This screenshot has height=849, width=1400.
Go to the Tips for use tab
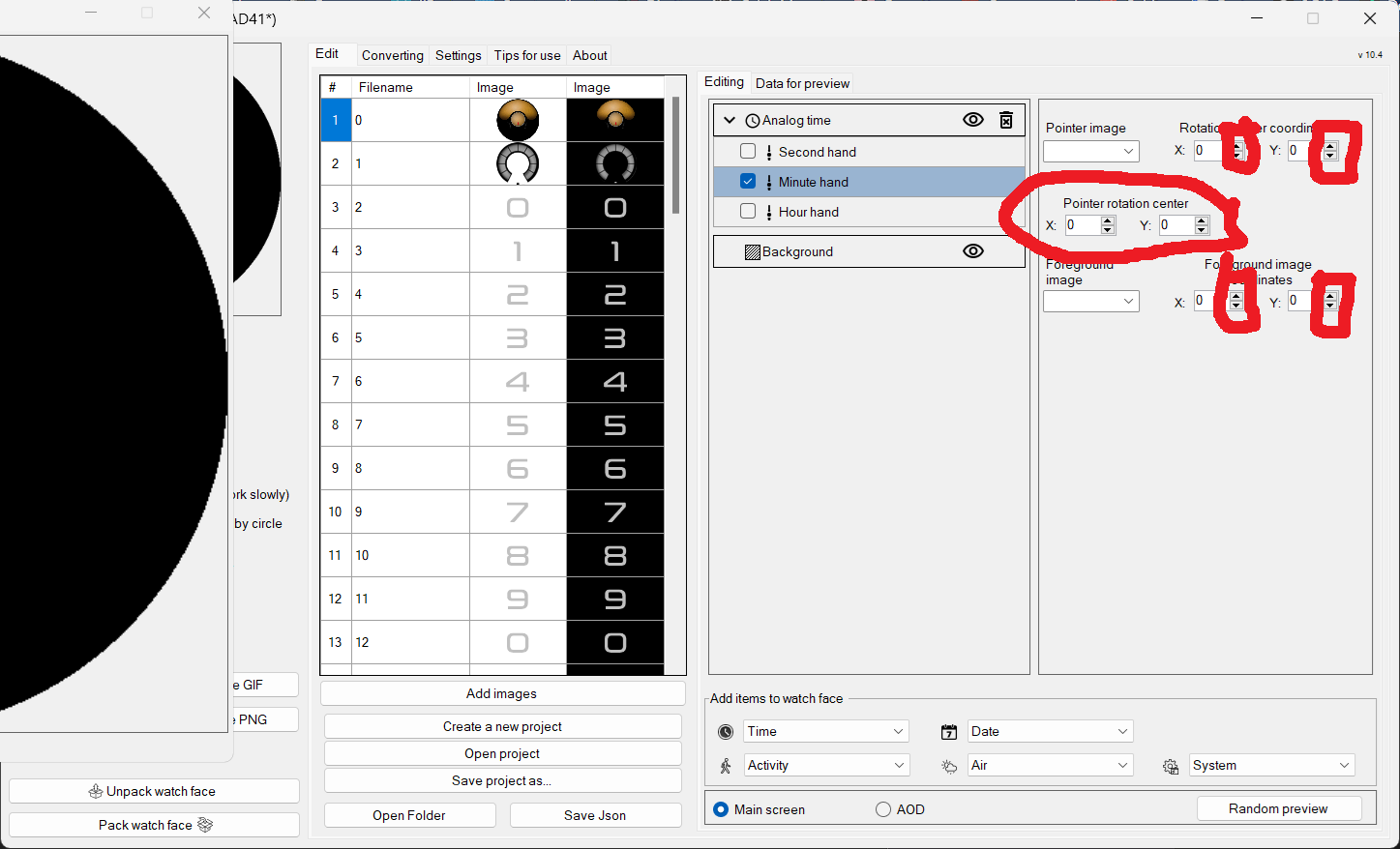(527, 55)
